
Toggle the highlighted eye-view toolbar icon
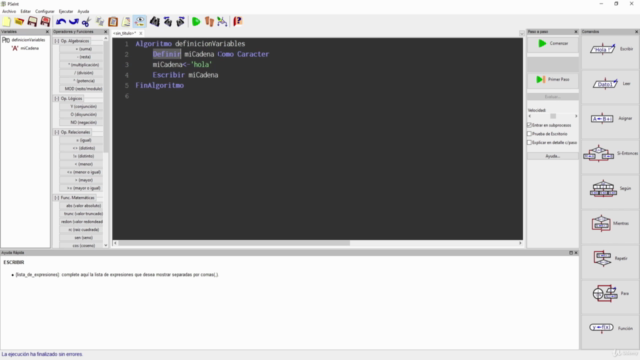pos(140,22)
